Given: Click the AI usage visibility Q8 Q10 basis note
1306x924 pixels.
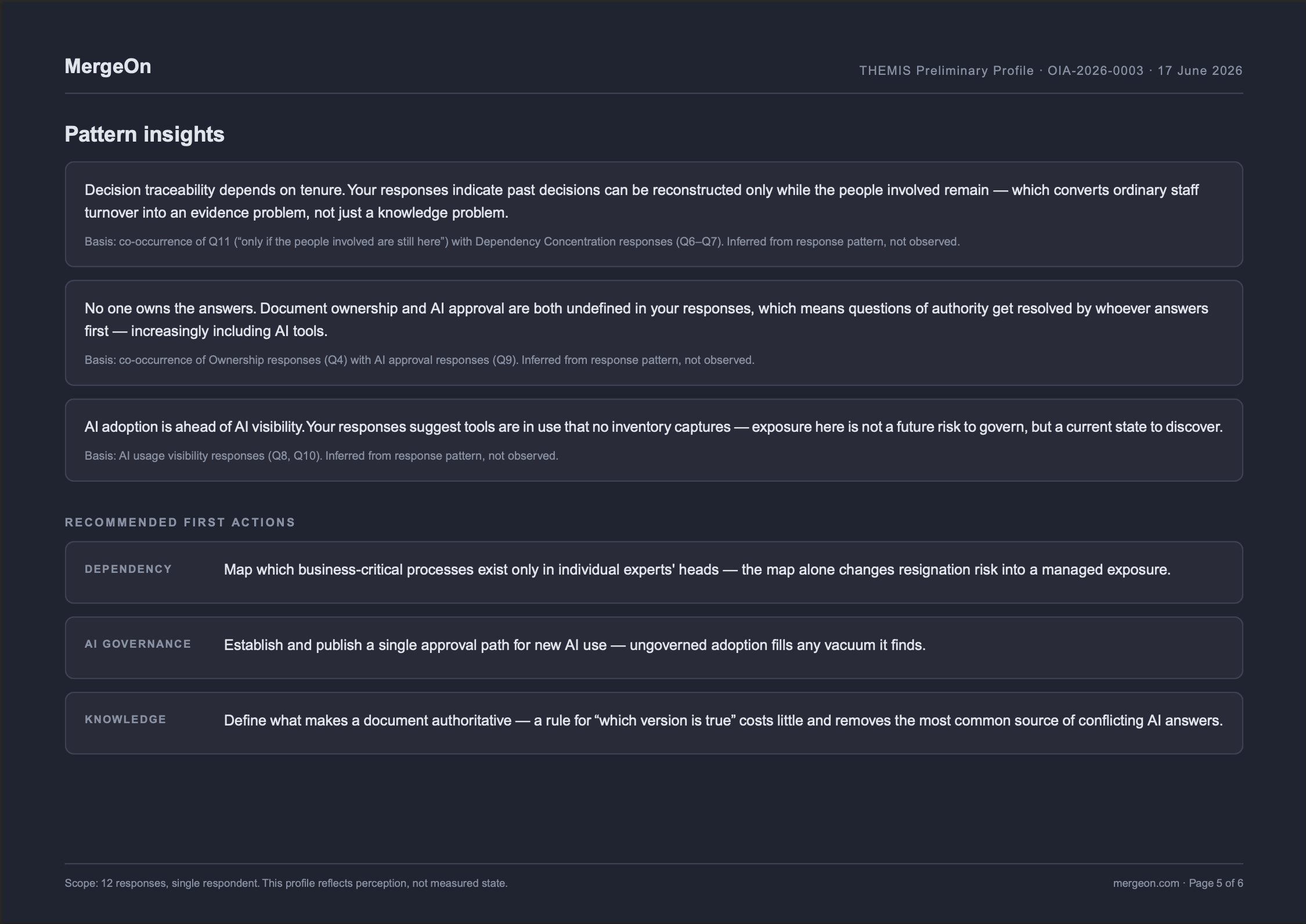Looking at the screenshot, I should (322, 456).
